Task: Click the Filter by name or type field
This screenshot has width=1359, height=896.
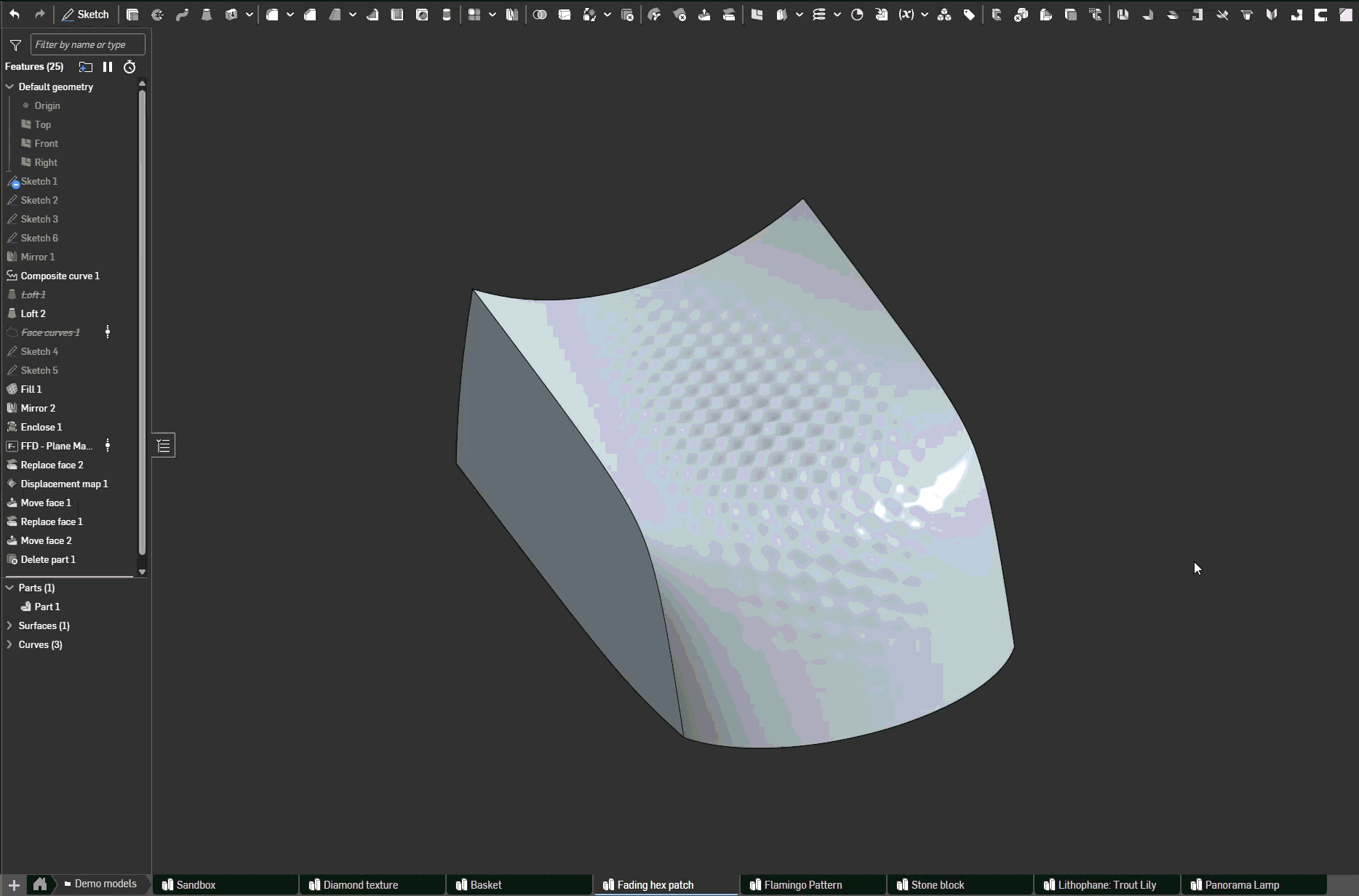Action: point(88,45)
